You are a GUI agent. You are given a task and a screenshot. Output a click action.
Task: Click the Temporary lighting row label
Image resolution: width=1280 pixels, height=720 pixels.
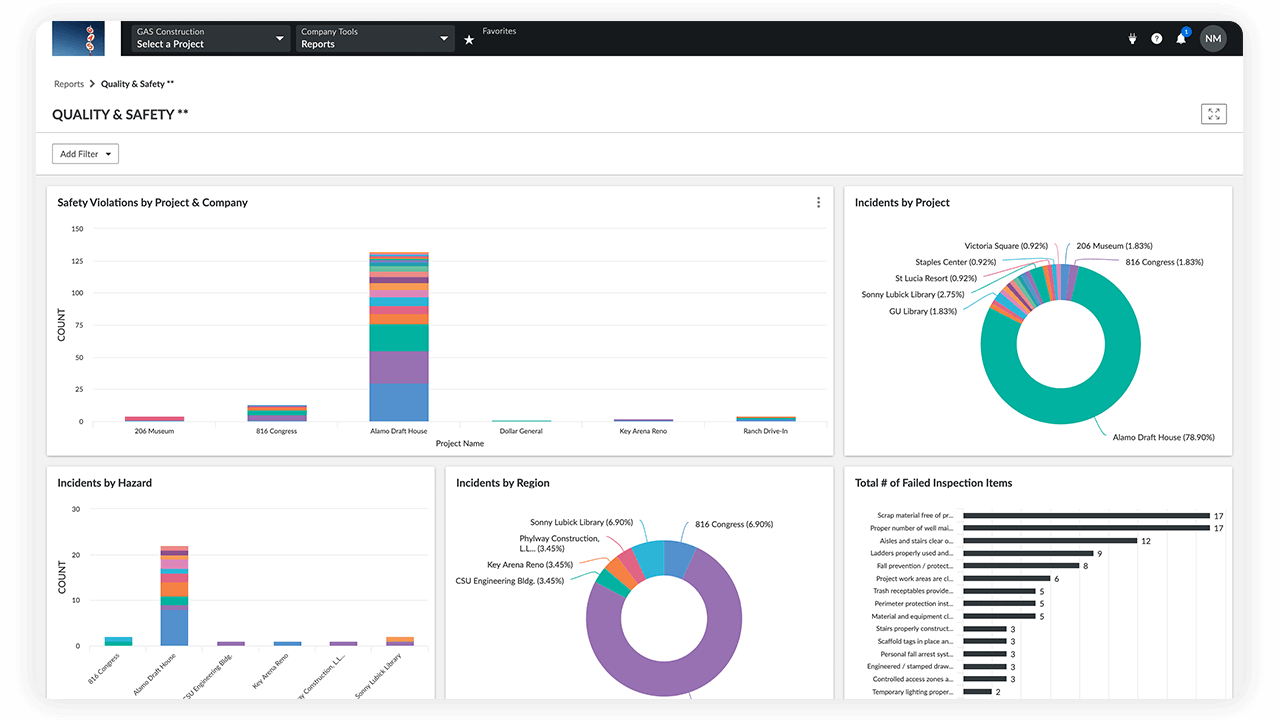click(x=912, y=692)
